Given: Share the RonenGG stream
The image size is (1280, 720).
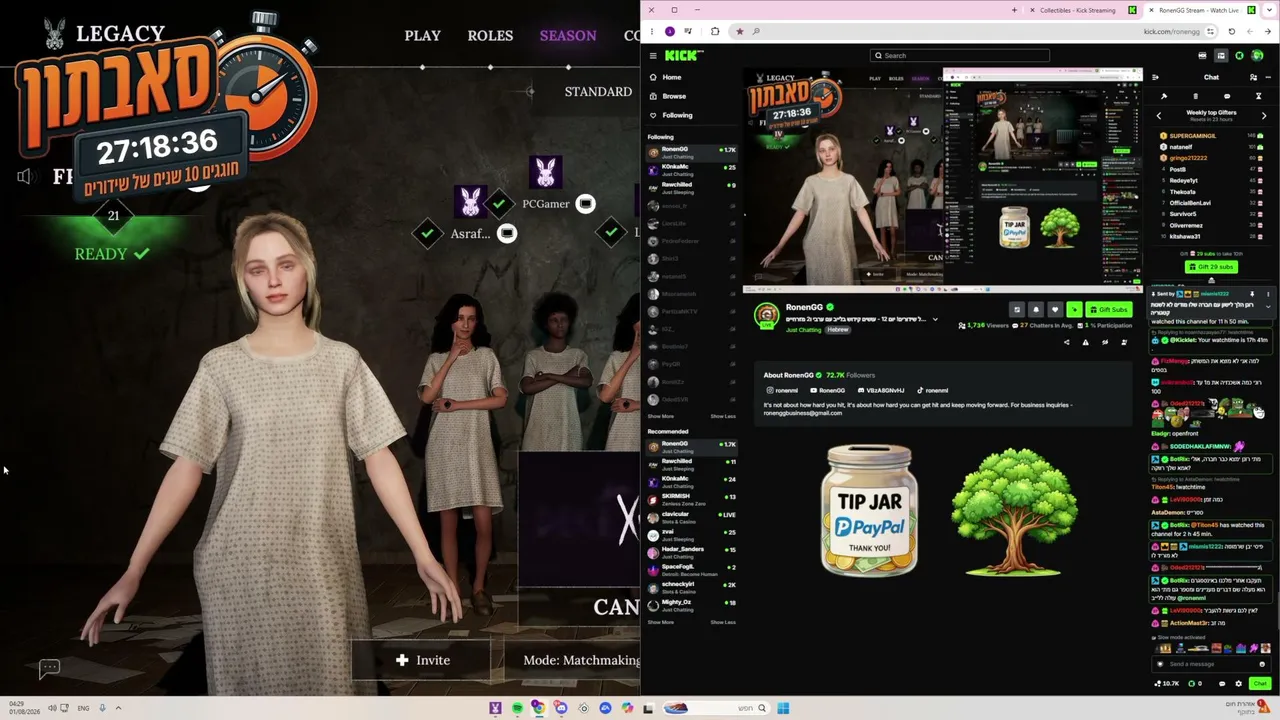Looking at the screenshot, I should 1066,342.
